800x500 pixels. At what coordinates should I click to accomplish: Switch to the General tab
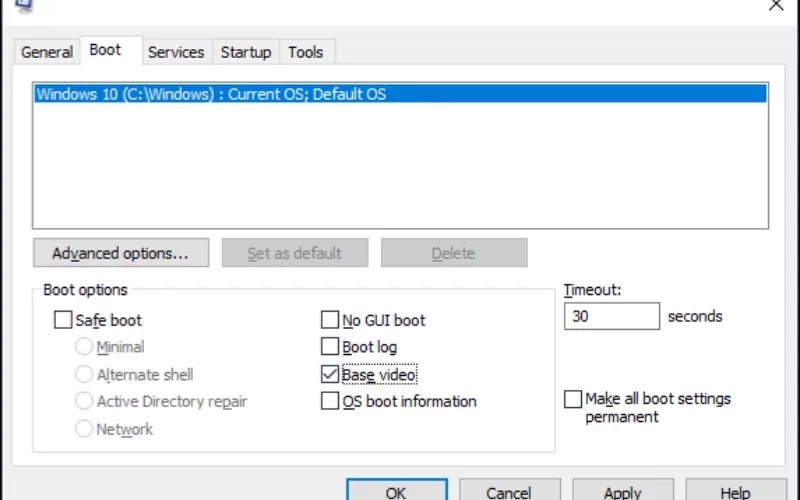pos(47,52)
